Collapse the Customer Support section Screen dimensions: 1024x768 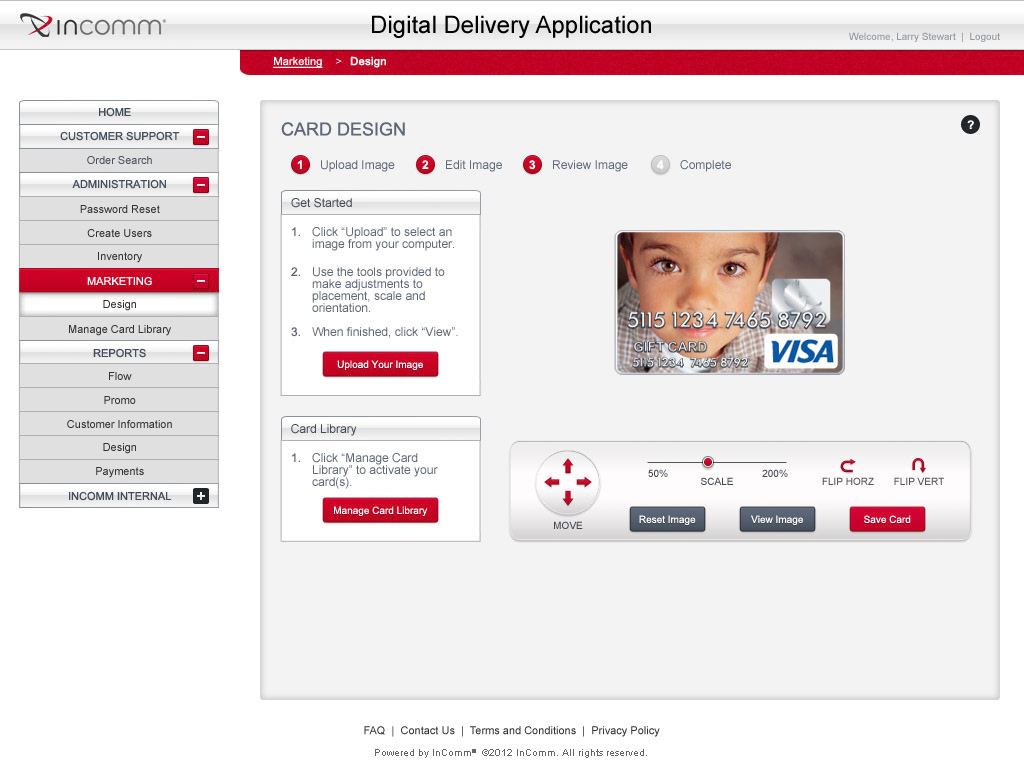[x=201, y=136]
